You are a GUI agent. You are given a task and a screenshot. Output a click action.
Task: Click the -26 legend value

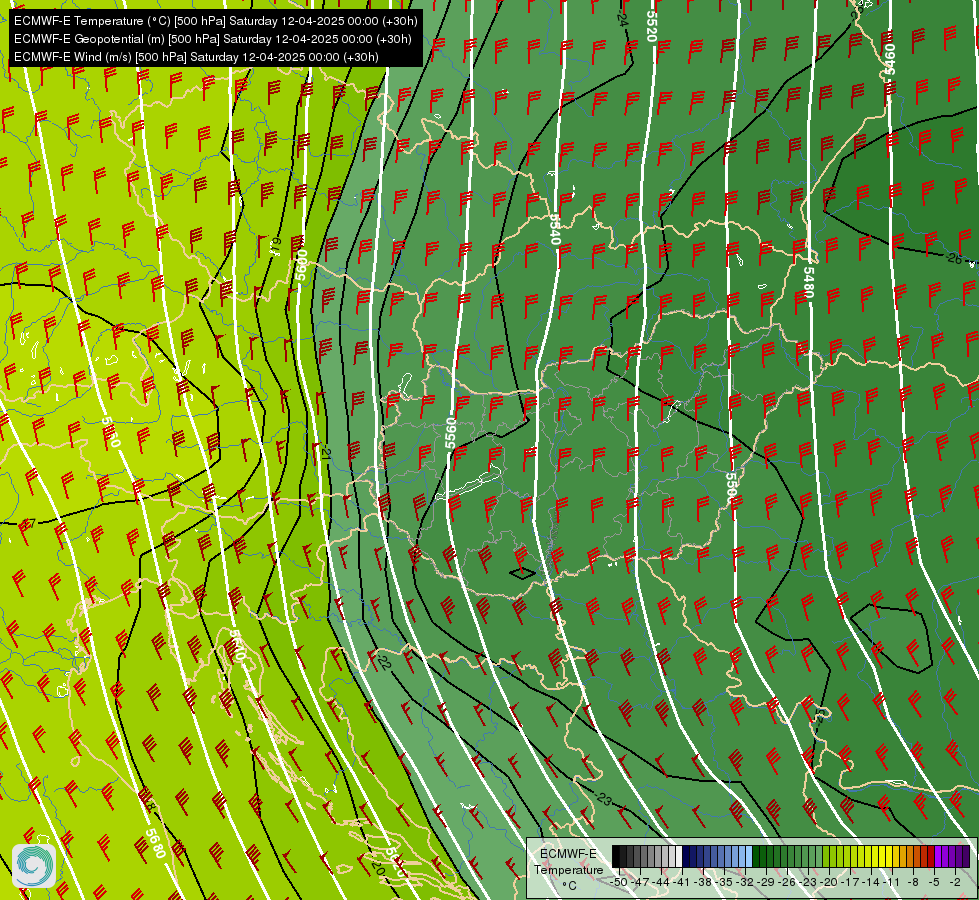[788, 882]
